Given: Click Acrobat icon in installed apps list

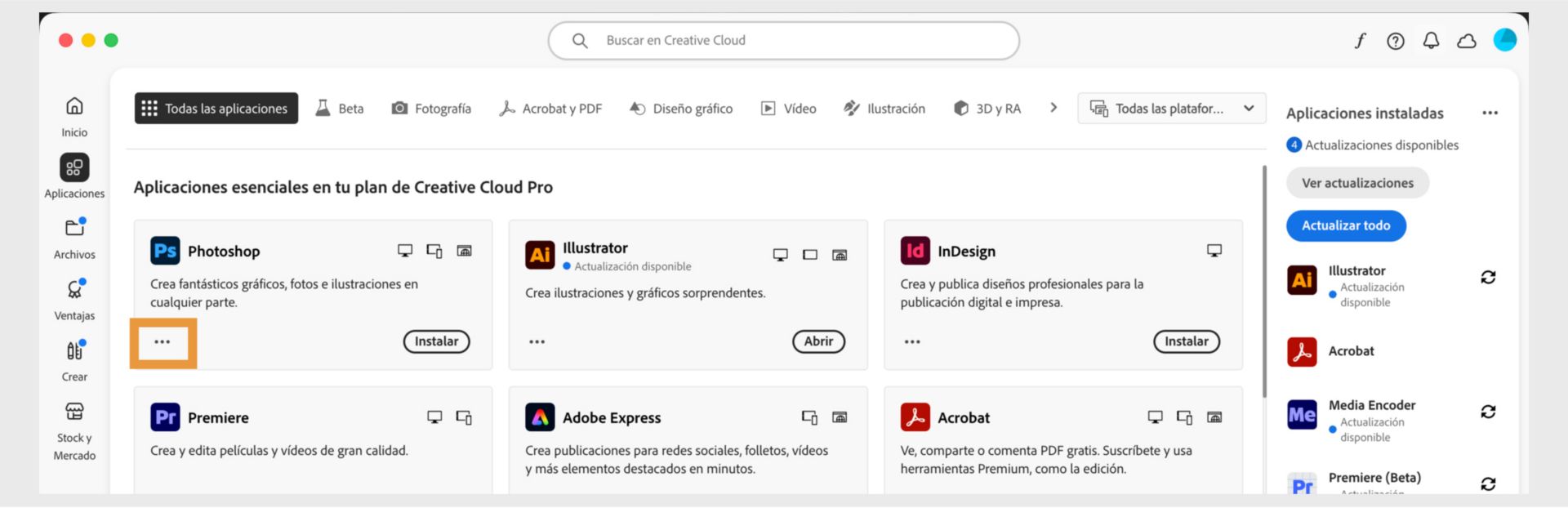Looking at the screenshot, I should [1302, 352].
